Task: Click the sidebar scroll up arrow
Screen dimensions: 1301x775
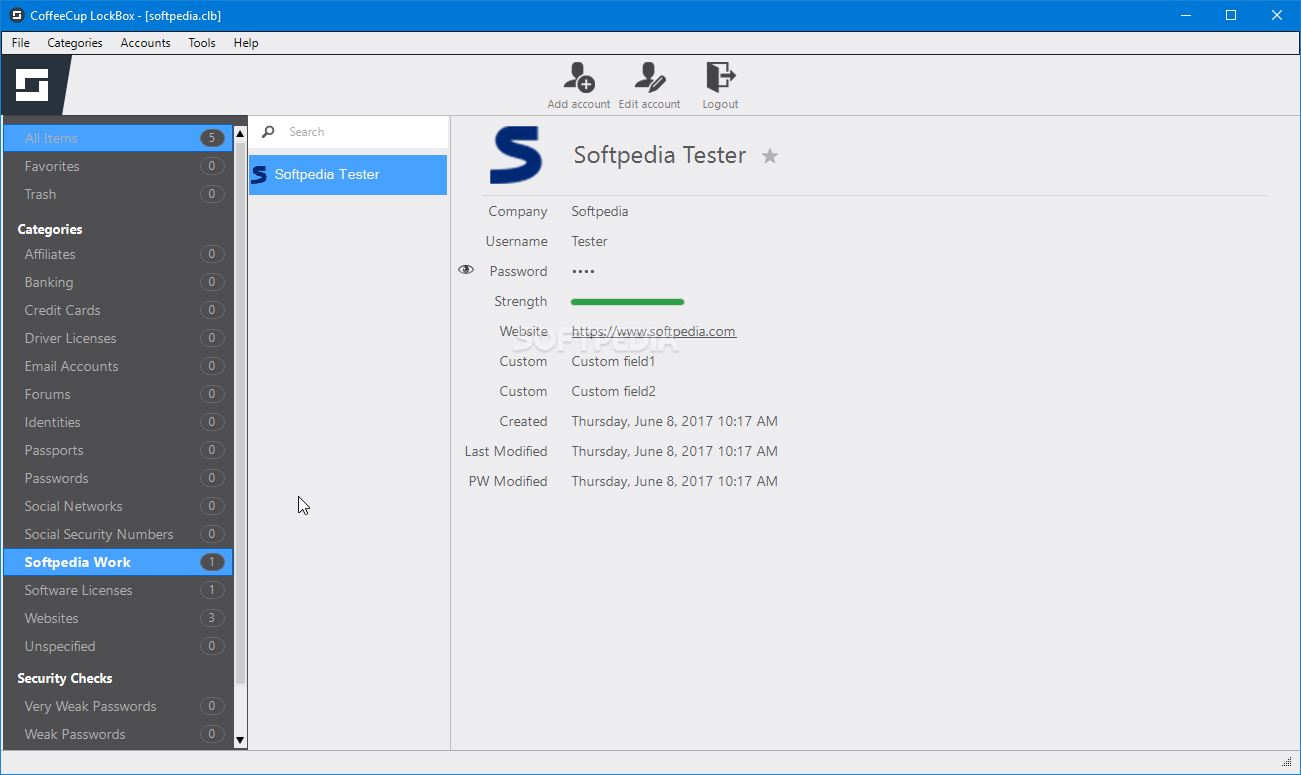Action: (240, 133)
